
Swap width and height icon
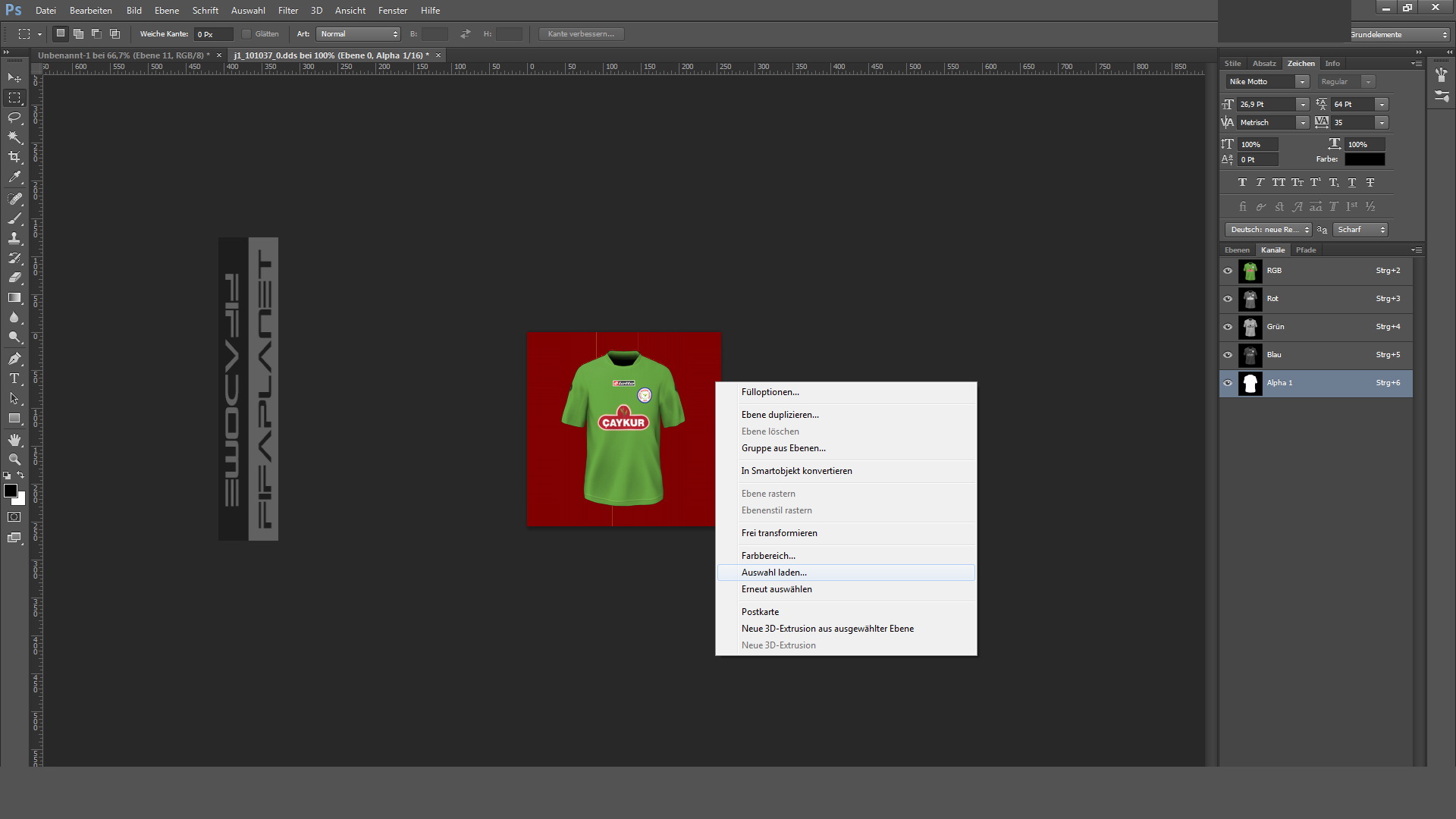[466, 33]
